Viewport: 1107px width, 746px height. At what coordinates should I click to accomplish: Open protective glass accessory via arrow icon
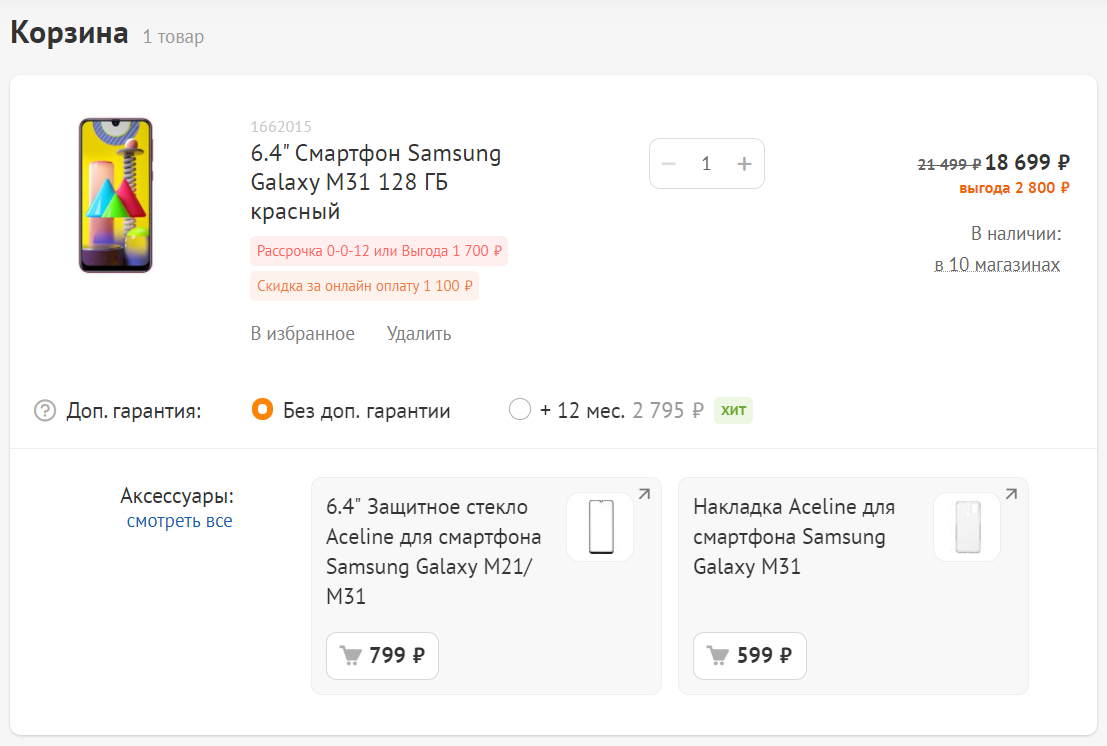644,494
